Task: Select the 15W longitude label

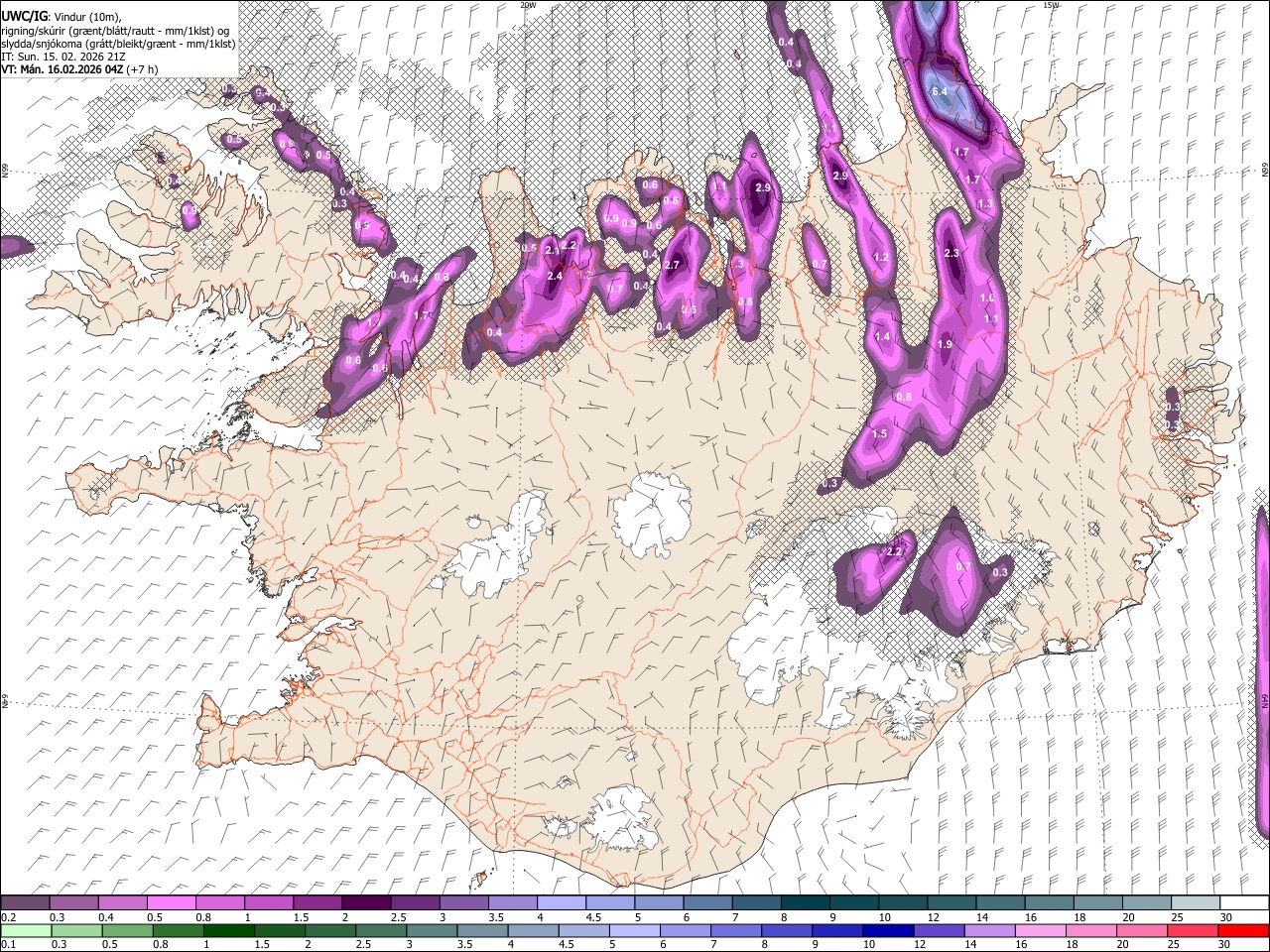Action: point(1051,5)
